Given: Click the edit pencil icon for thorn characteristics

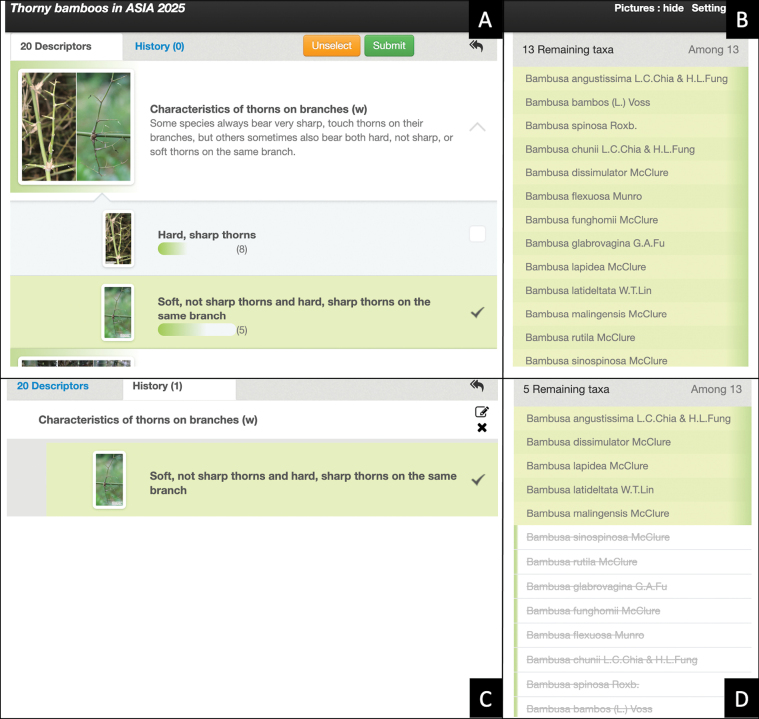Looking at the screenshot, I should coord(482,412).
